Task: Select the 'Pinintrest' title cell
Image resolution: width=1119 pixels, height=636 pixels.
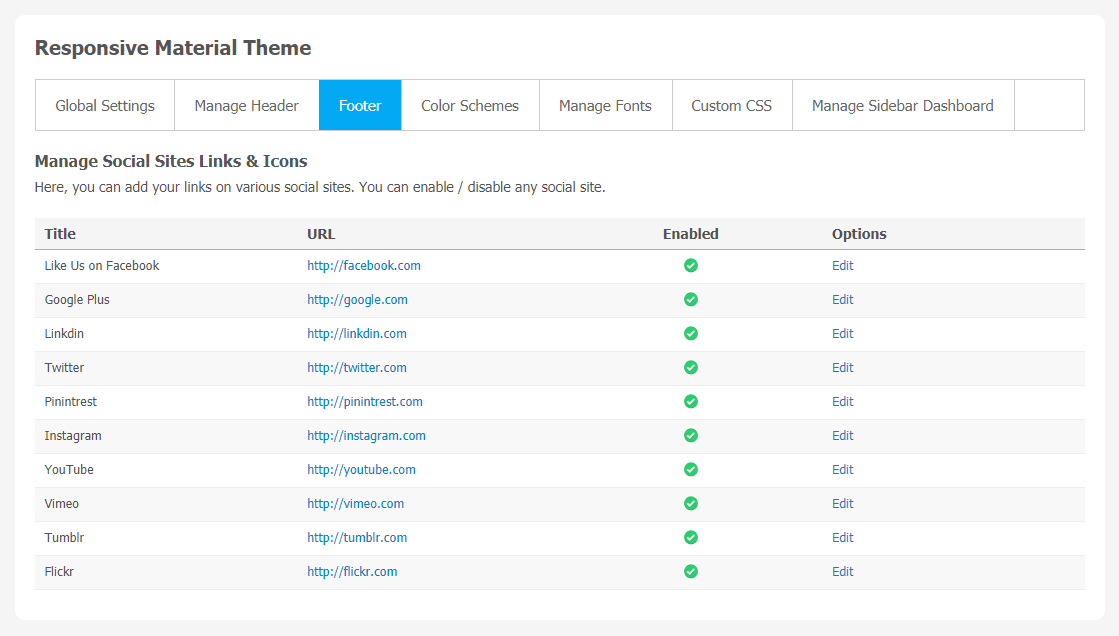Action: click(x=71, y=402)
